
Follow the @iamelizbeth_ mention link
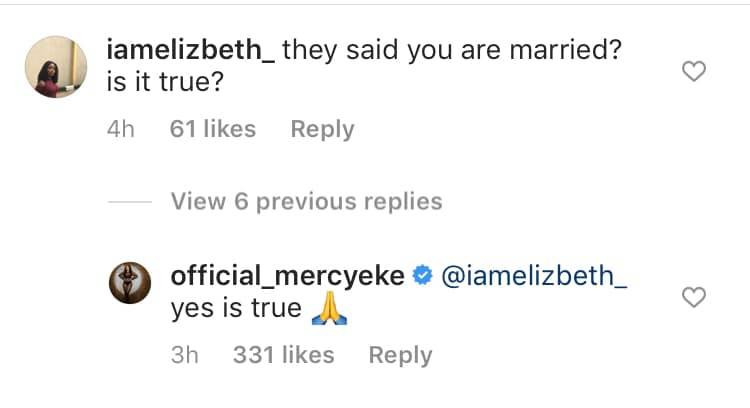pyautogui.click(x=533, y=276)
